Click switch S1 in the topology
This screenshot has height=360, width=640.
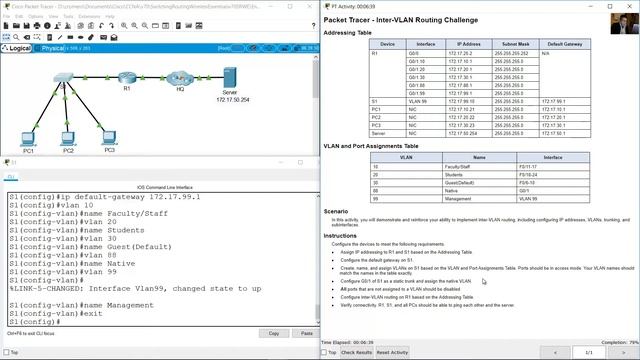click(63, 78)
